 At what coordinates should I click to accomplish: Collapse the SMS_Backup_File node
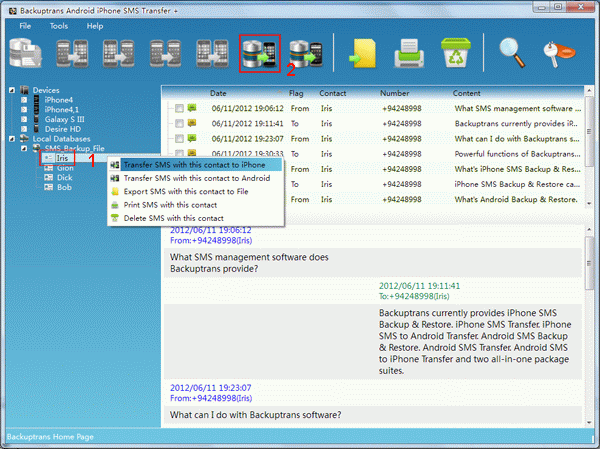(24, 149)
